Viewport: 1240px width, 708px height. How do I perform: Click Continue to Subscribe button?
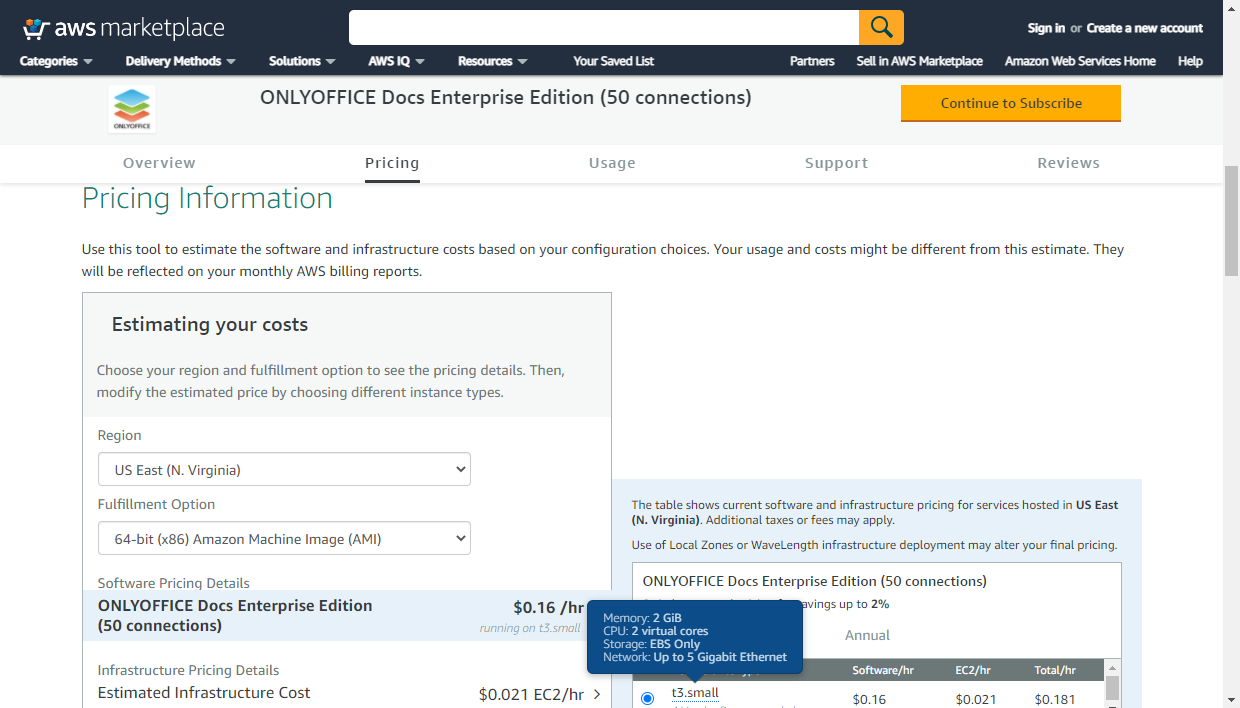(1010, 103)
